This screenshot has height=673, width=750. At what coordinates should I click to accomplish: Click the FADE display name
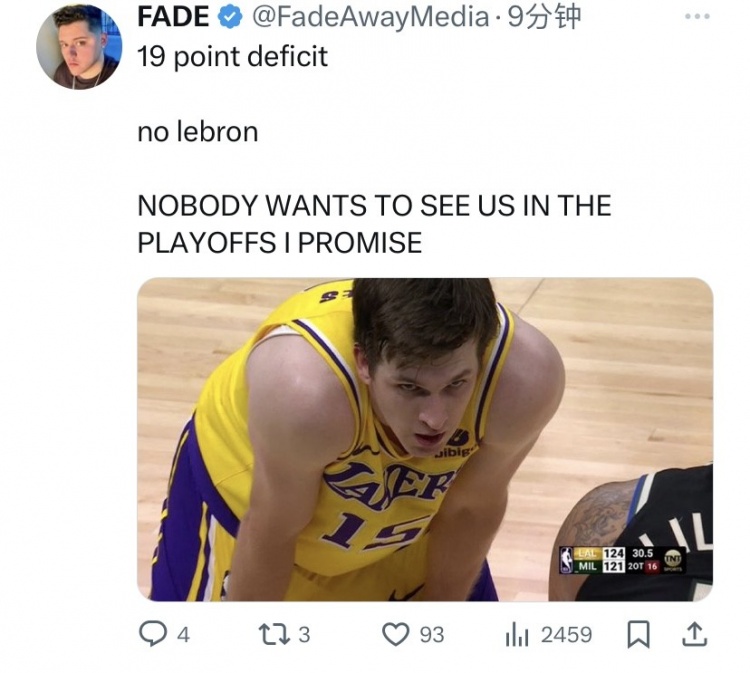click(x=173, y=17)
